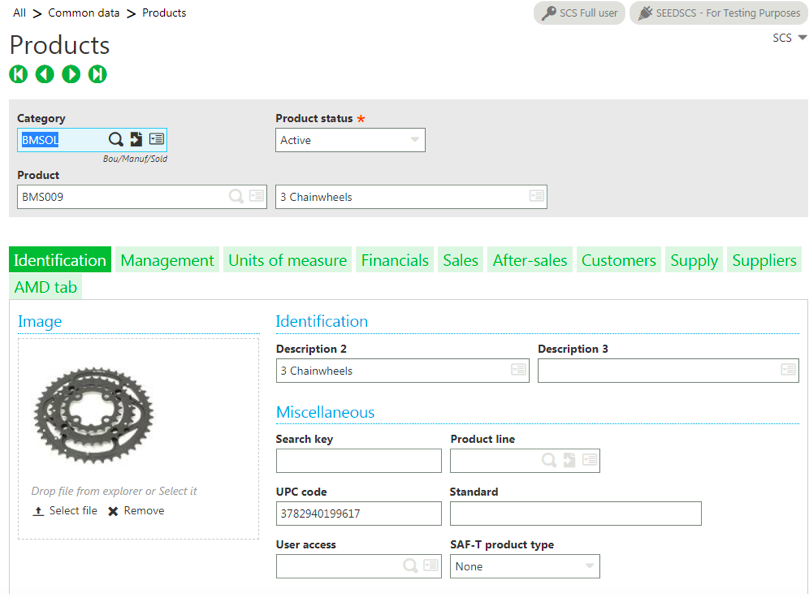This screenshot has width=812, height=597.
Task: Open the Category lookup magnifier icon
Action: tap(115, 139)
